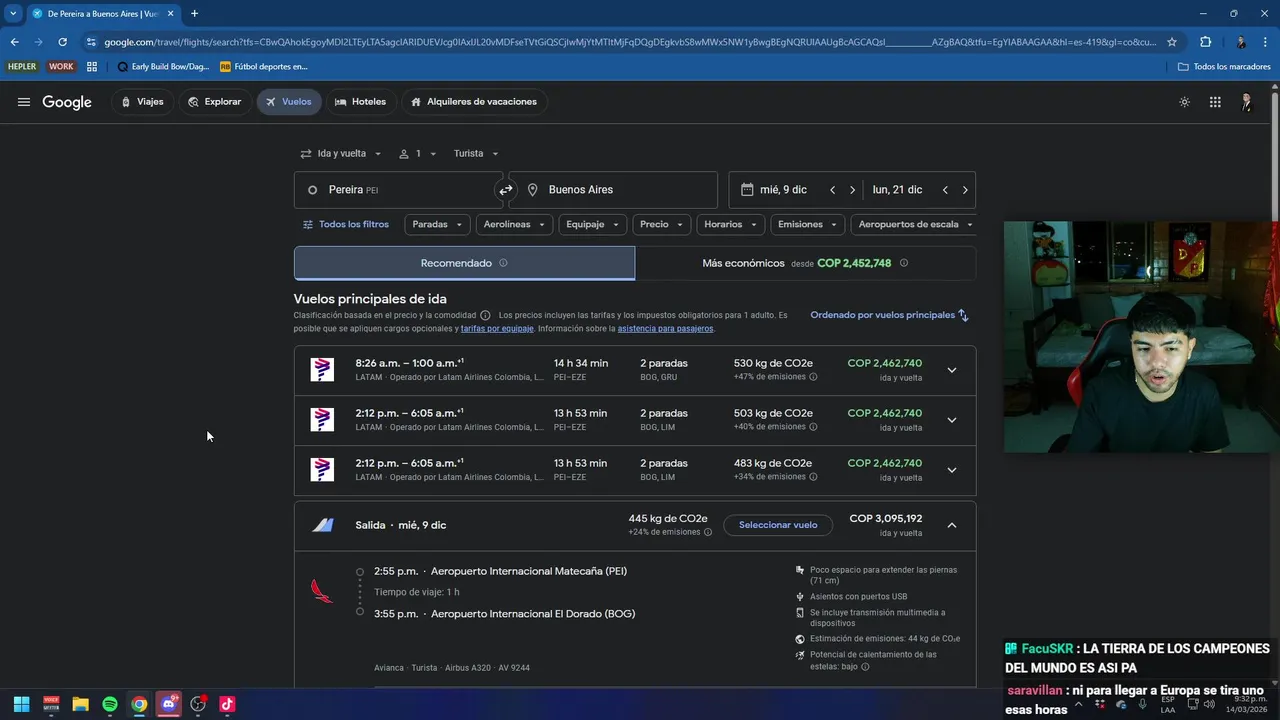Move the lun, 21 dic date later
The height and width of the screenshot is (720, 1280).
pyautogui.click(x=965, y=190)
